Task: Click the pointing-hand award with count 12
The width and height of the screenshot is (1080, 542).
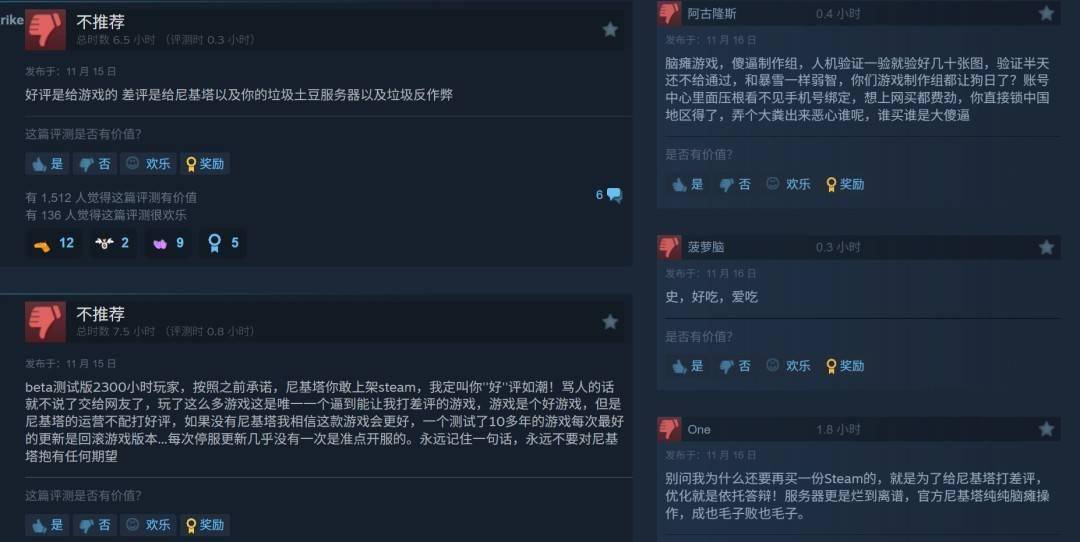Action: [54, 243]
